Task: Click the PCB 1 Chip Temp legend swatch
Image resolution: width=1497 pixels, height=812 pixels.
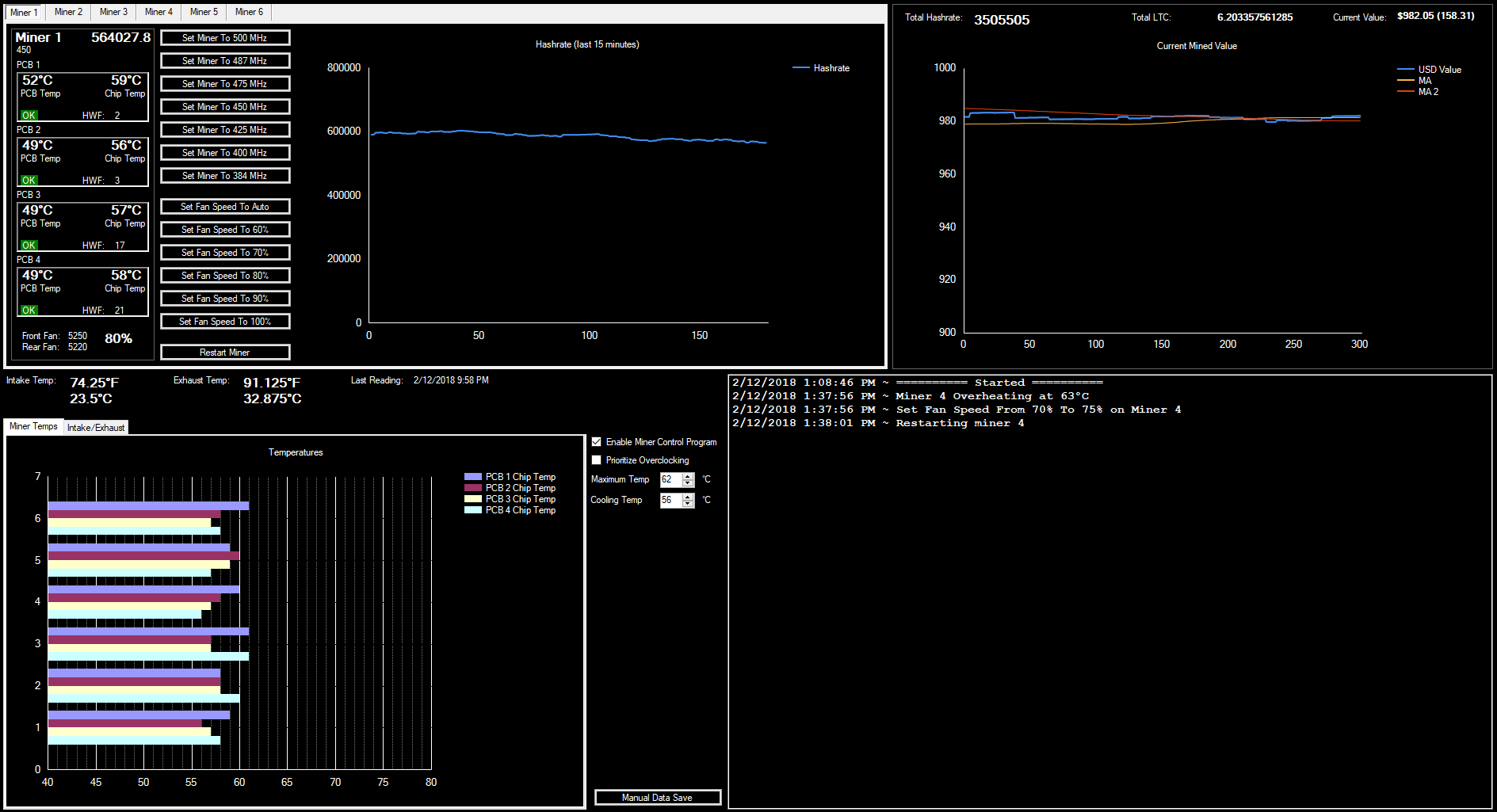Action: pyautogui.click(x=473, y=477)
